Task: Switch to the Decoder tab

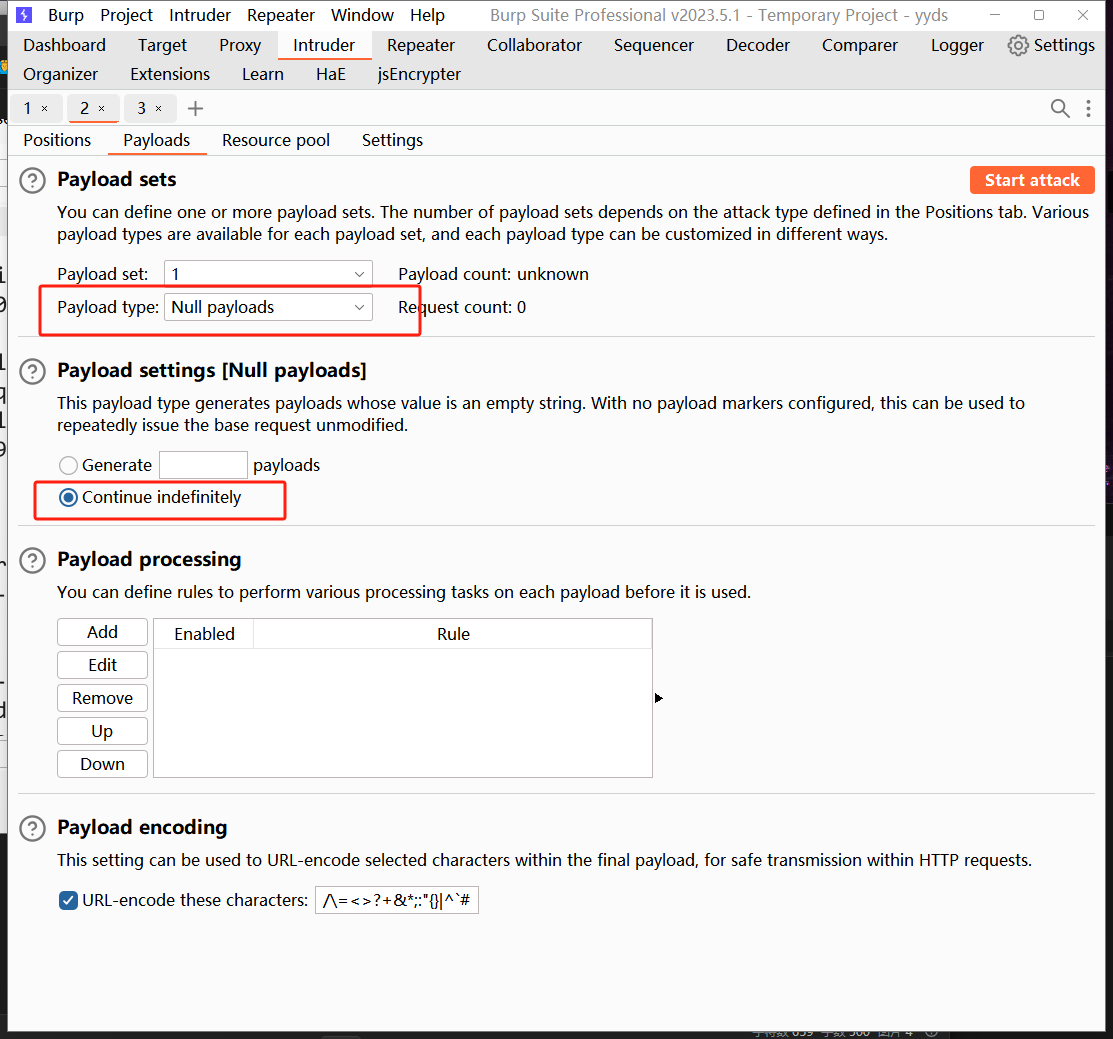Action: tap(758, 45)
